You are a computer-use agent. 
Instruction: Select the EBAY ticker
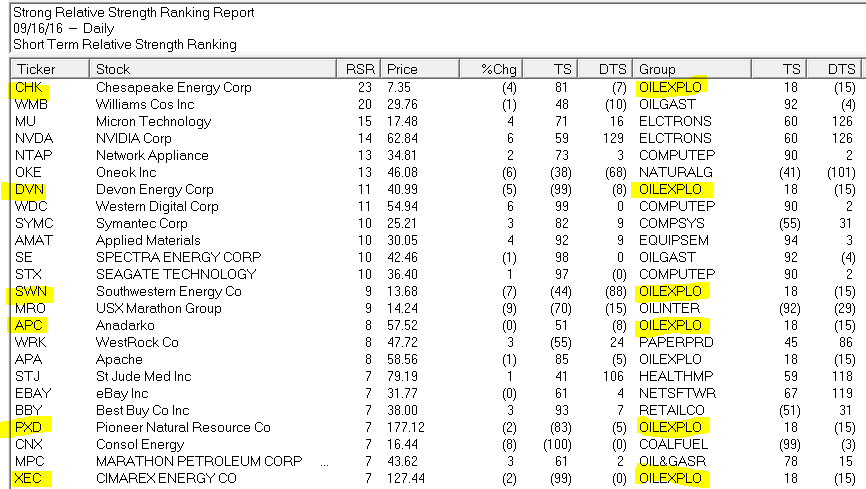coord(33,393)
